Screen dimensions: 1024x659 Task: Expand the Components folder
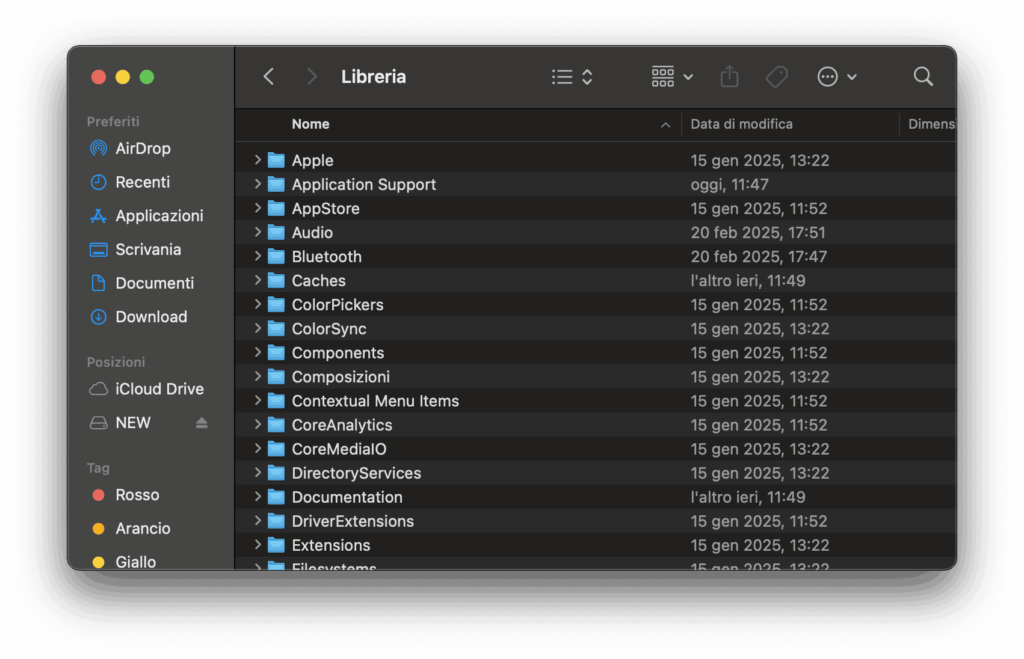pos(257,352)
